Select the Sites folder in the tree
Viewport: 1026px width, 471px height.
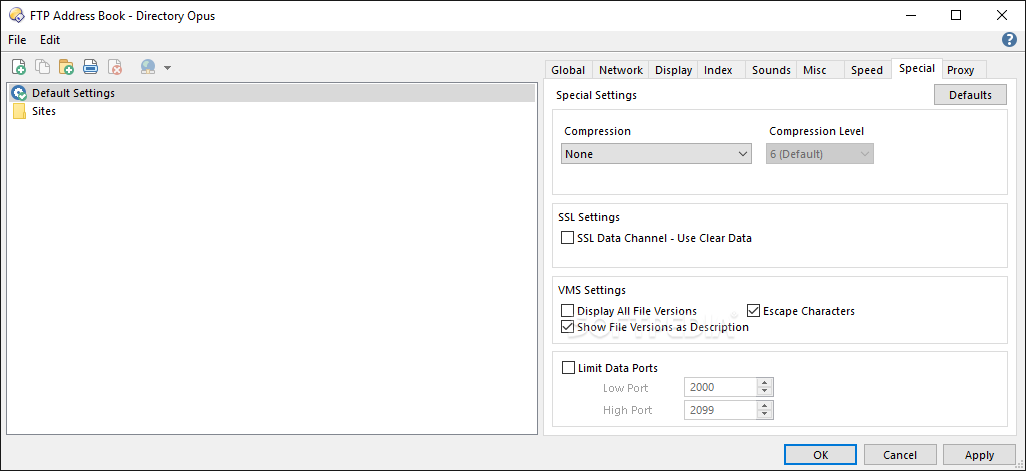pyautogui.click(x=43, y=111)
